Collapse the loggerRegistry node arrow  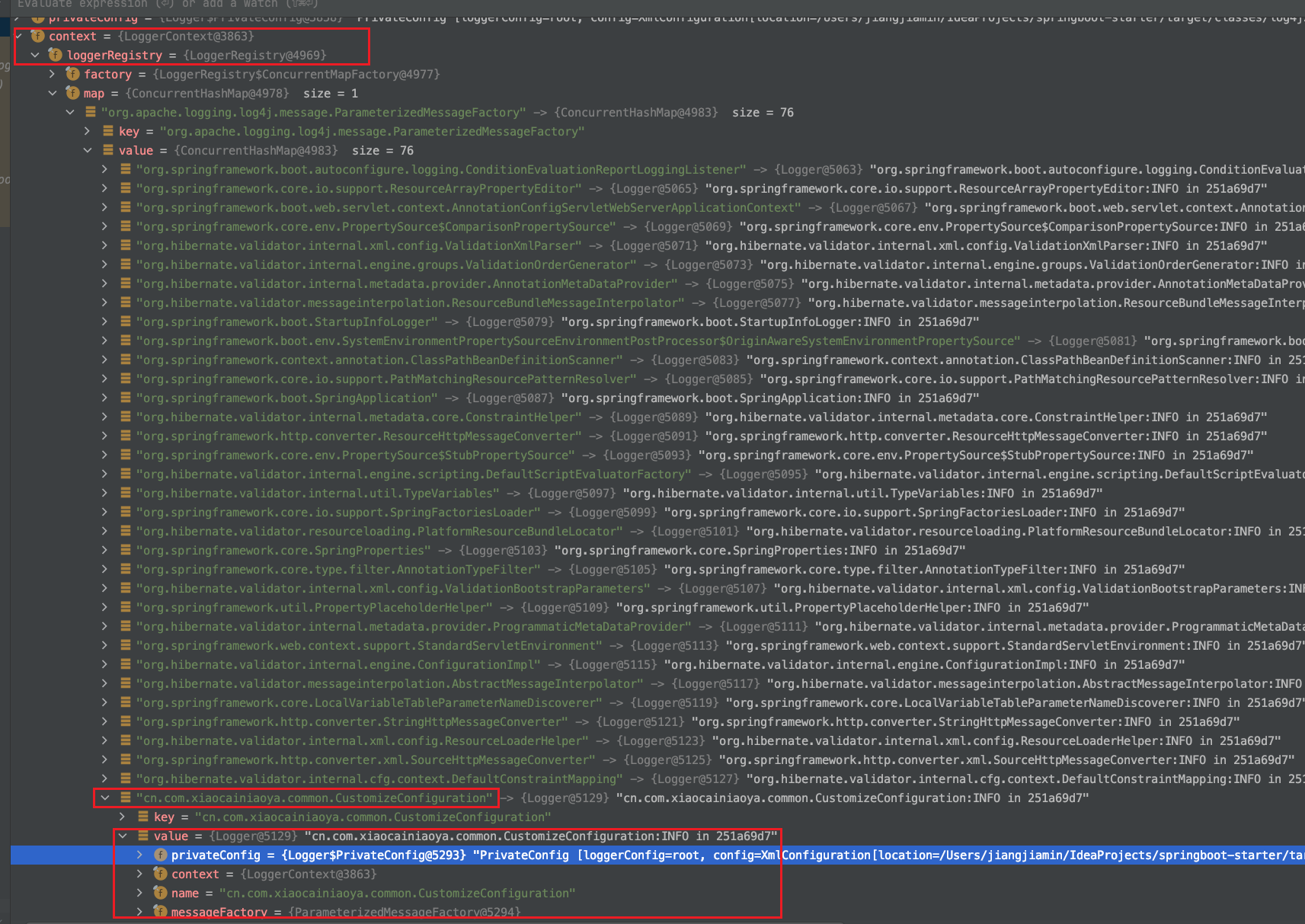tap(35, 55)
